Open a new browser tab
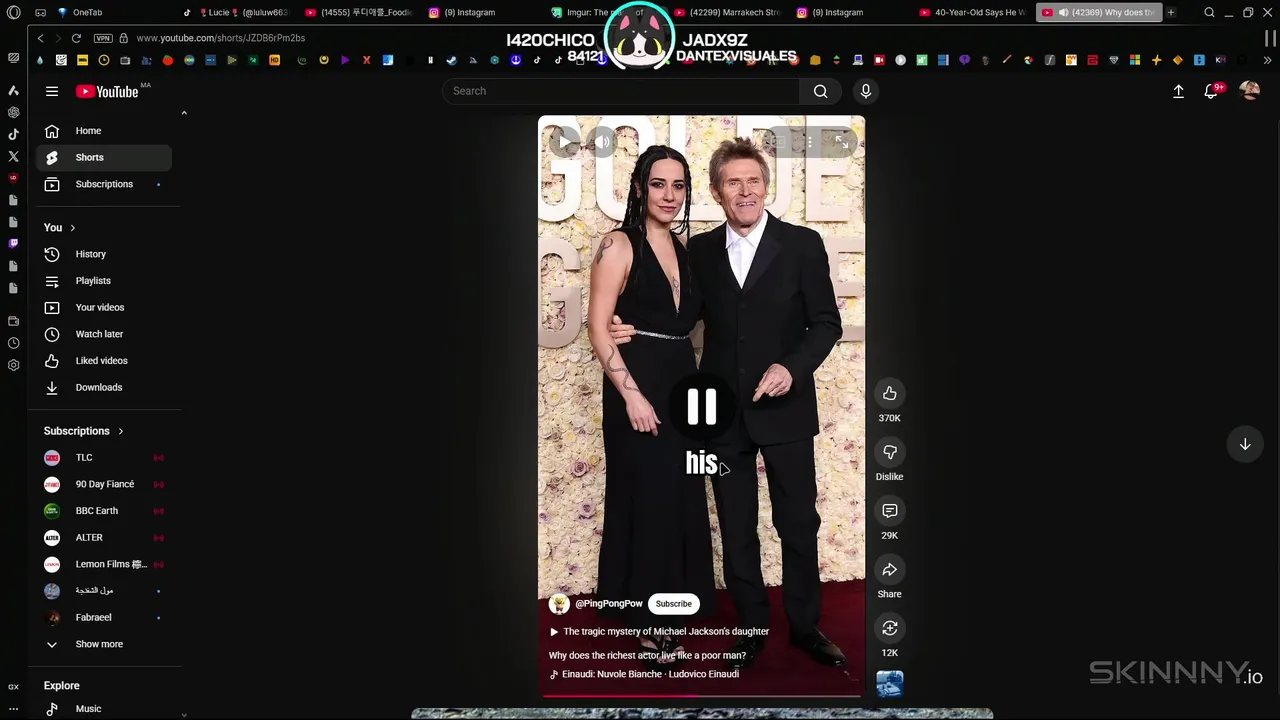The width and height of the screenshot is (1280, 720). (1171, 12)
